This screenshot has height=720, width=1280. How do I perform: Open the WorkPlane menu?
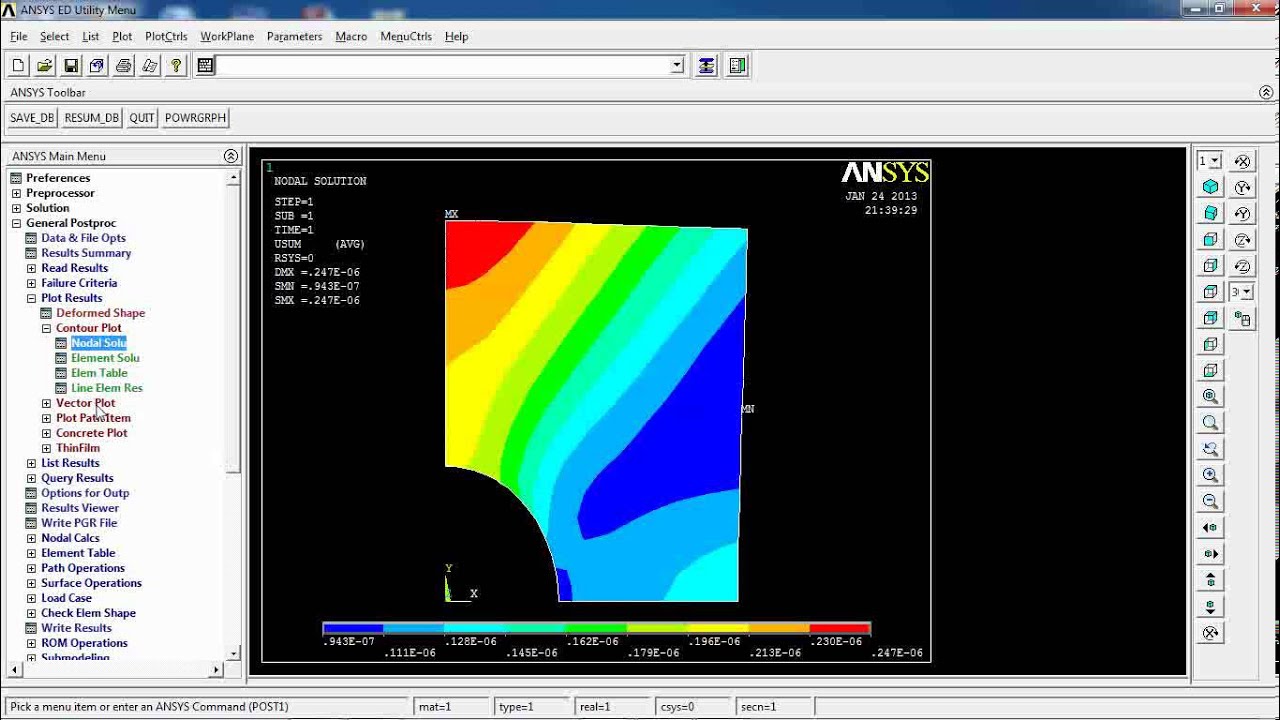click(x=227, y=36)
